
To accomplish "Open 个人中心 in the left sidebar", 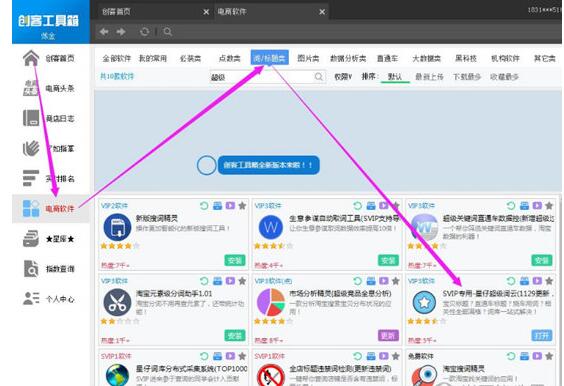I will 49,299.
